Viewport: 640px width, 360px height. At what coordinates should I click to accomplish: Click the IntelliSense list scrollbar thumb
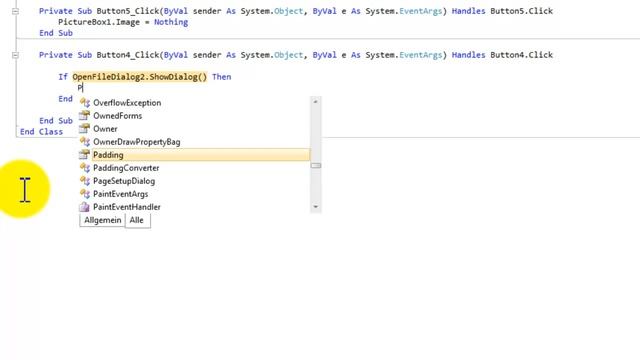click(x=316, y=166)
